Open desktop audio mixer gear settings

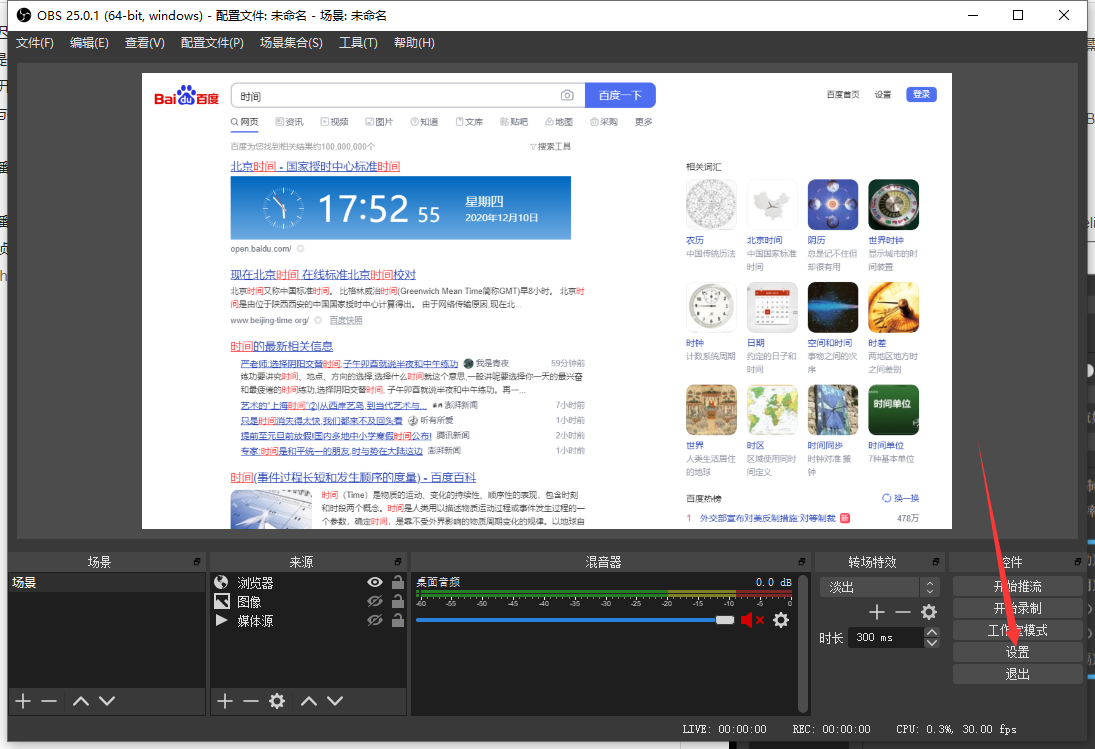[781, 620]
